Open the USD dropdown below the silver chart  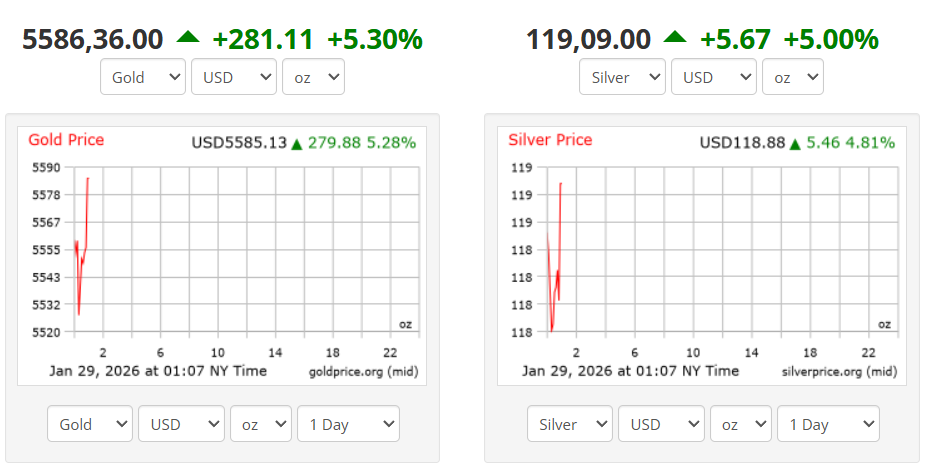click(664, 424)
